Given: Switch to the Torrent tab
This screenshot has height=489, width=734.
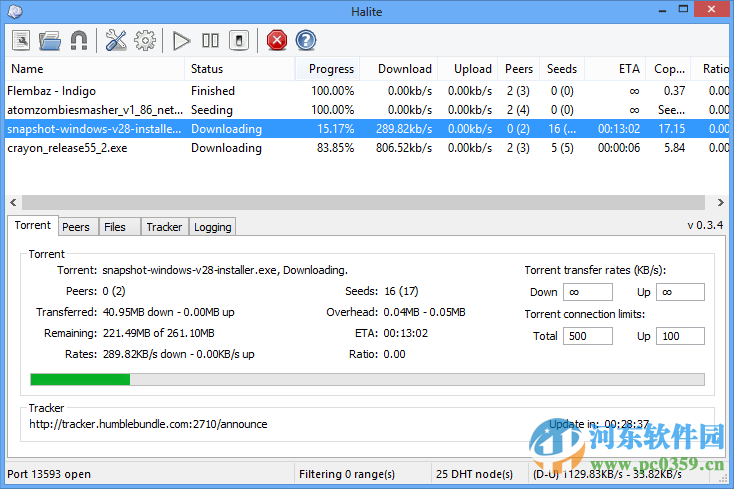Looking at the screenshot, I should 32,225.
